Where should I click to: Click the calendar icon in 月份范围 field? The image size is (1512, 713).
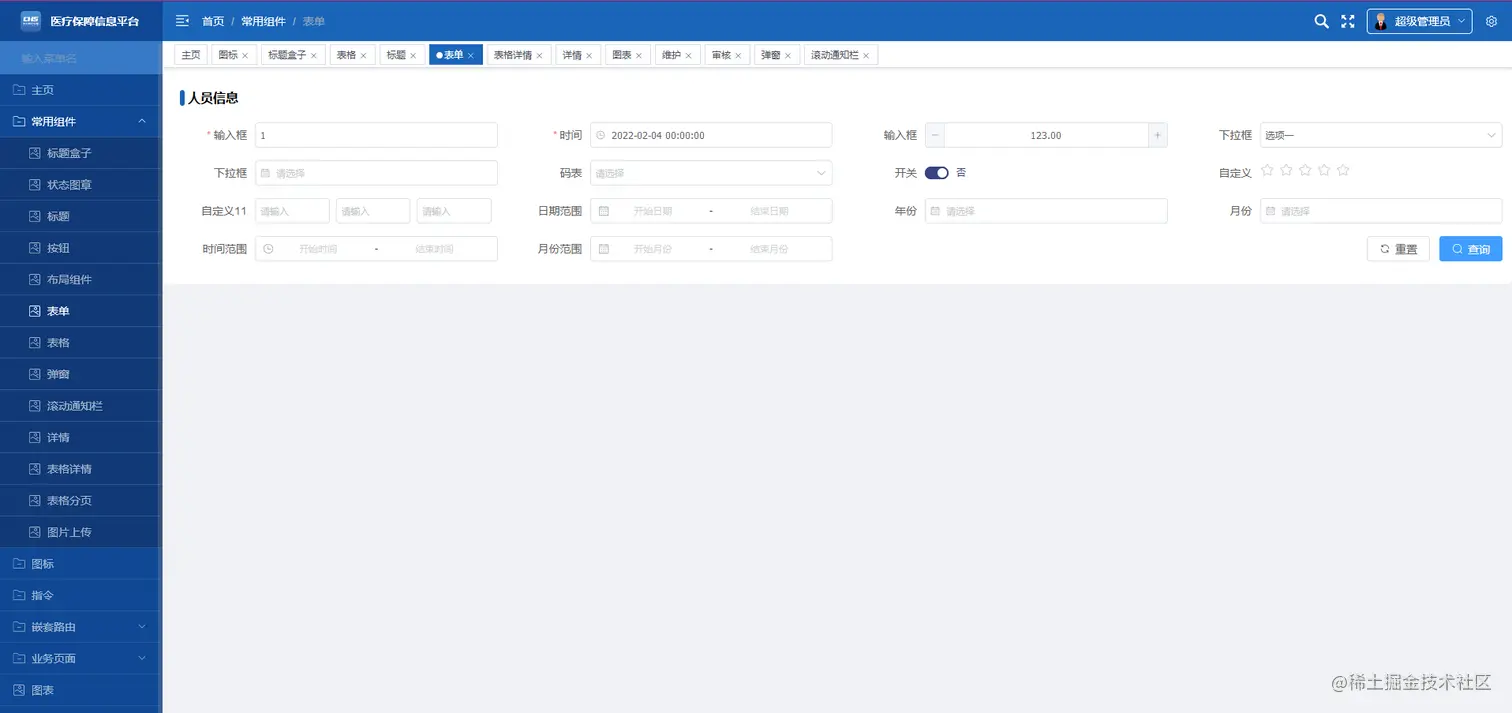[604, 248]
